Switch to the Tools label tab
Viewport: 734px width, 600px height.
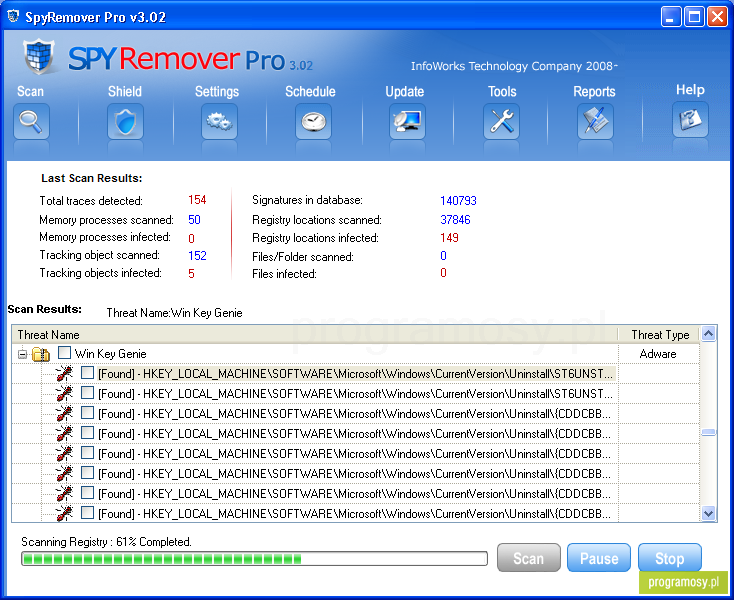(x=502, y=91)
